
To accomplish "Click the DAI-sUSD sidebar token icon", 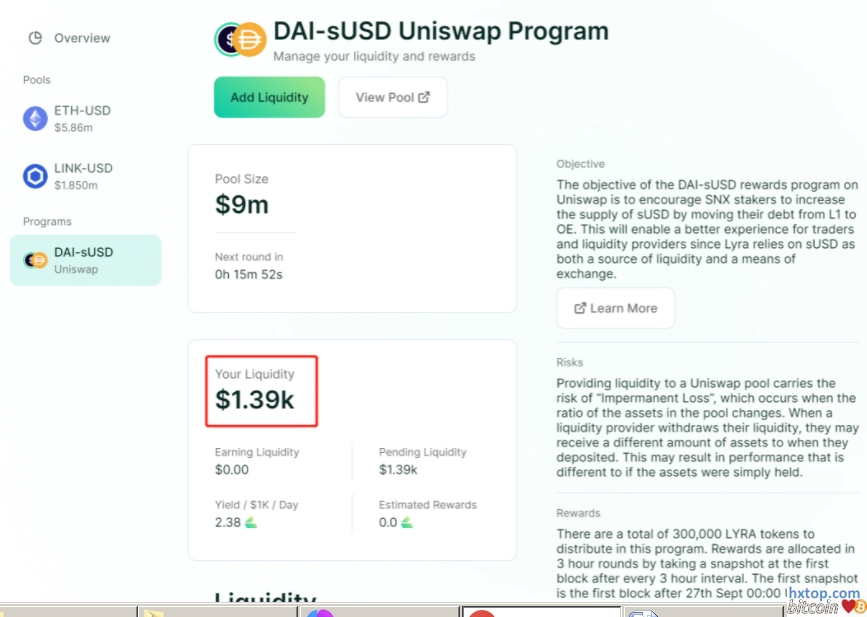I will [x=36, y=260].
